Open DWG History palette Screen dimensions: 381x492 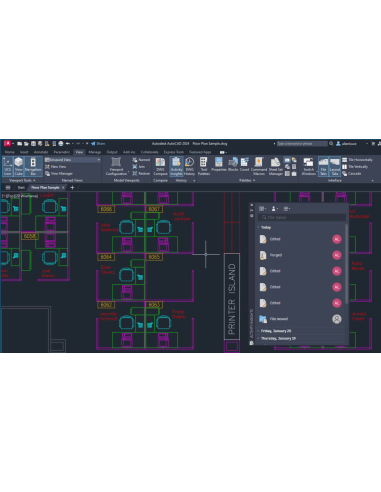click(189, 166)
